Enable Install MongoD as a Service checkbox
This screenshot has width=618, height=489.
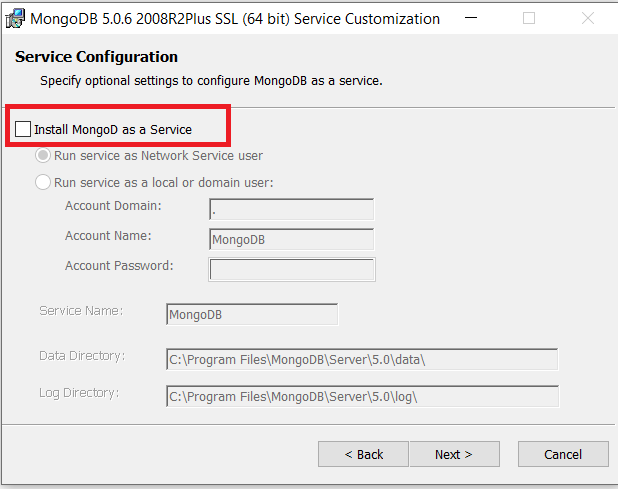pyautogui.click(x=23, y=129)
